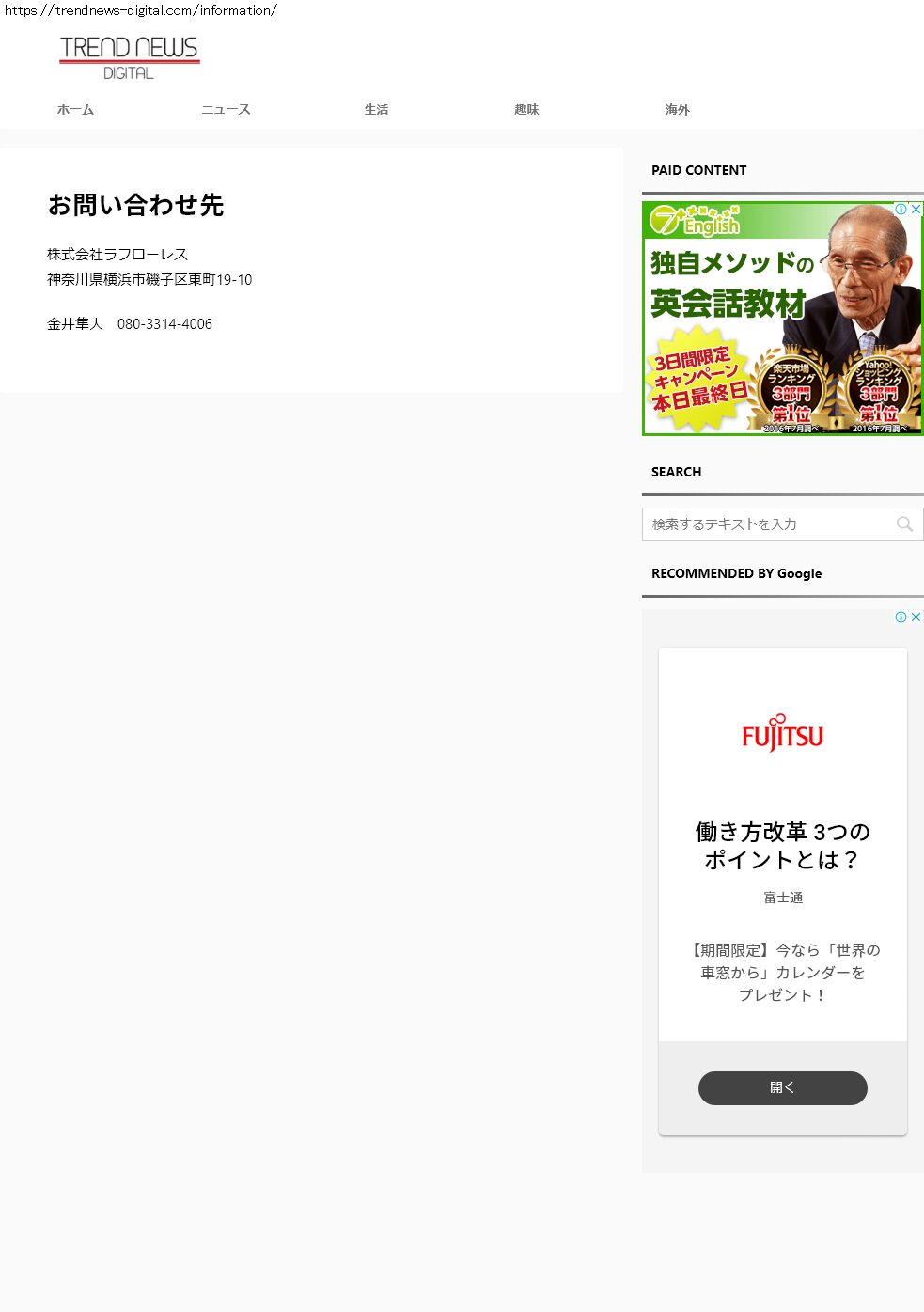This screenshot has height=1312, width=924.
Task: Go to the ニュース section
Action: pos(226,110)
